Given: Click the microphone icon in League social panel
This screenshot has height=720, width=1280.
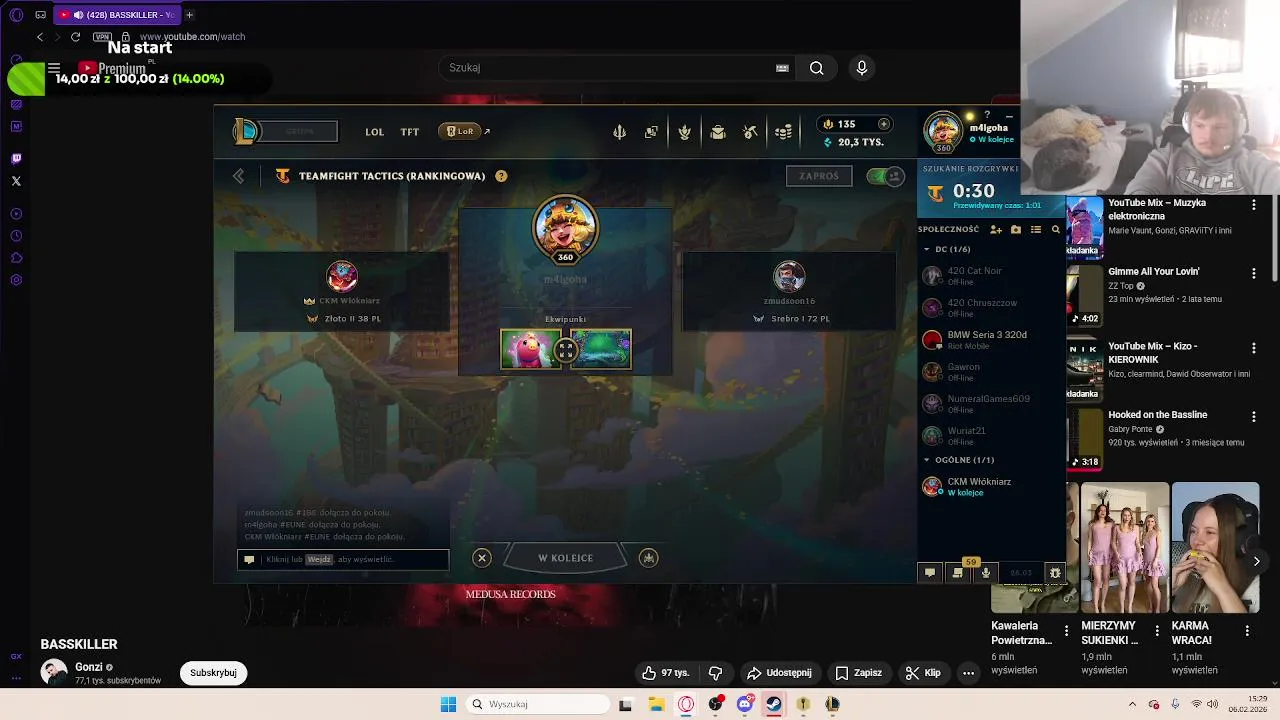Looking at the screenshot, I should tap(986, 573).
